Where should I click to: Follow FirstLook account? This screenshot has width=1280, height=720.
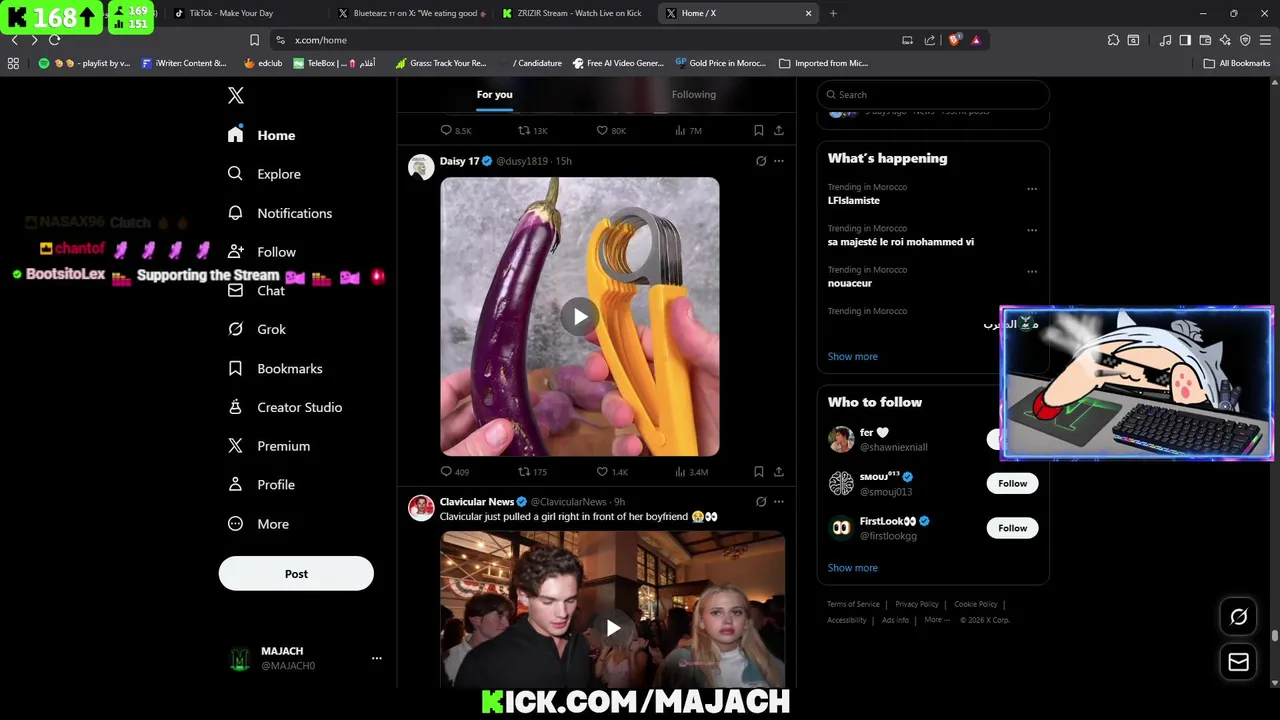click(1012, 528)
